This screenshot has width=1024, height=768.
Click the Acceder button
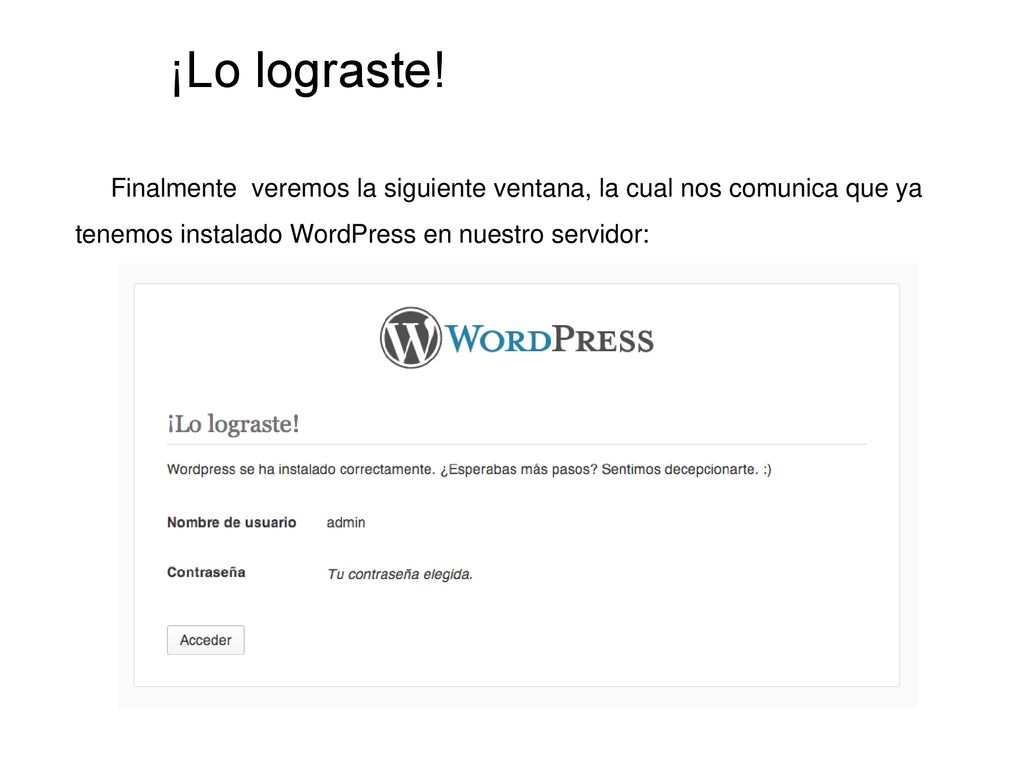pos(206,640)
